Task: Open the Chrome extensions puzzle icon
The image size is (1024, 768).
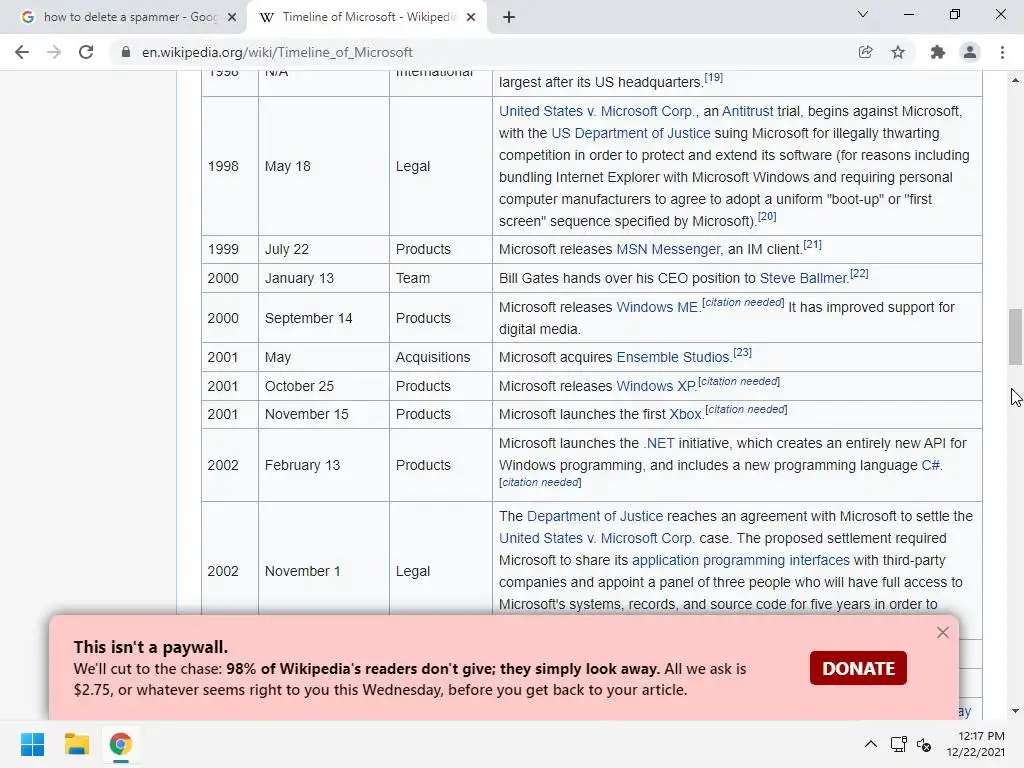Action: click(938, 52)
